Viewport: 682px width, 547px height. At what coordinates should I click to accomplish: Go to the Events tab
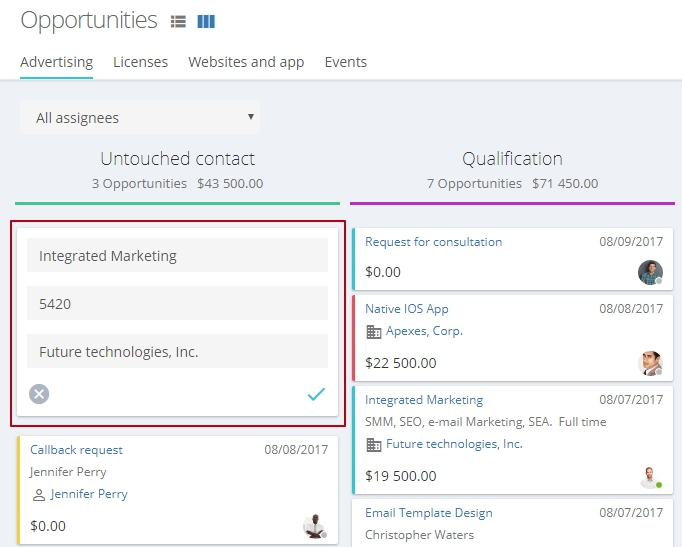click(346, 62)
